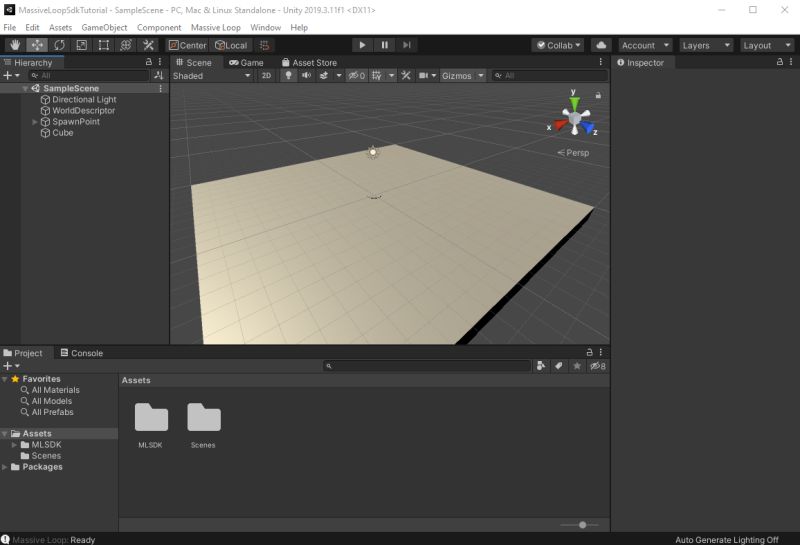Start Play mode
The width and height of the screenshot is (800, 545).
click(x=362, y=45)
